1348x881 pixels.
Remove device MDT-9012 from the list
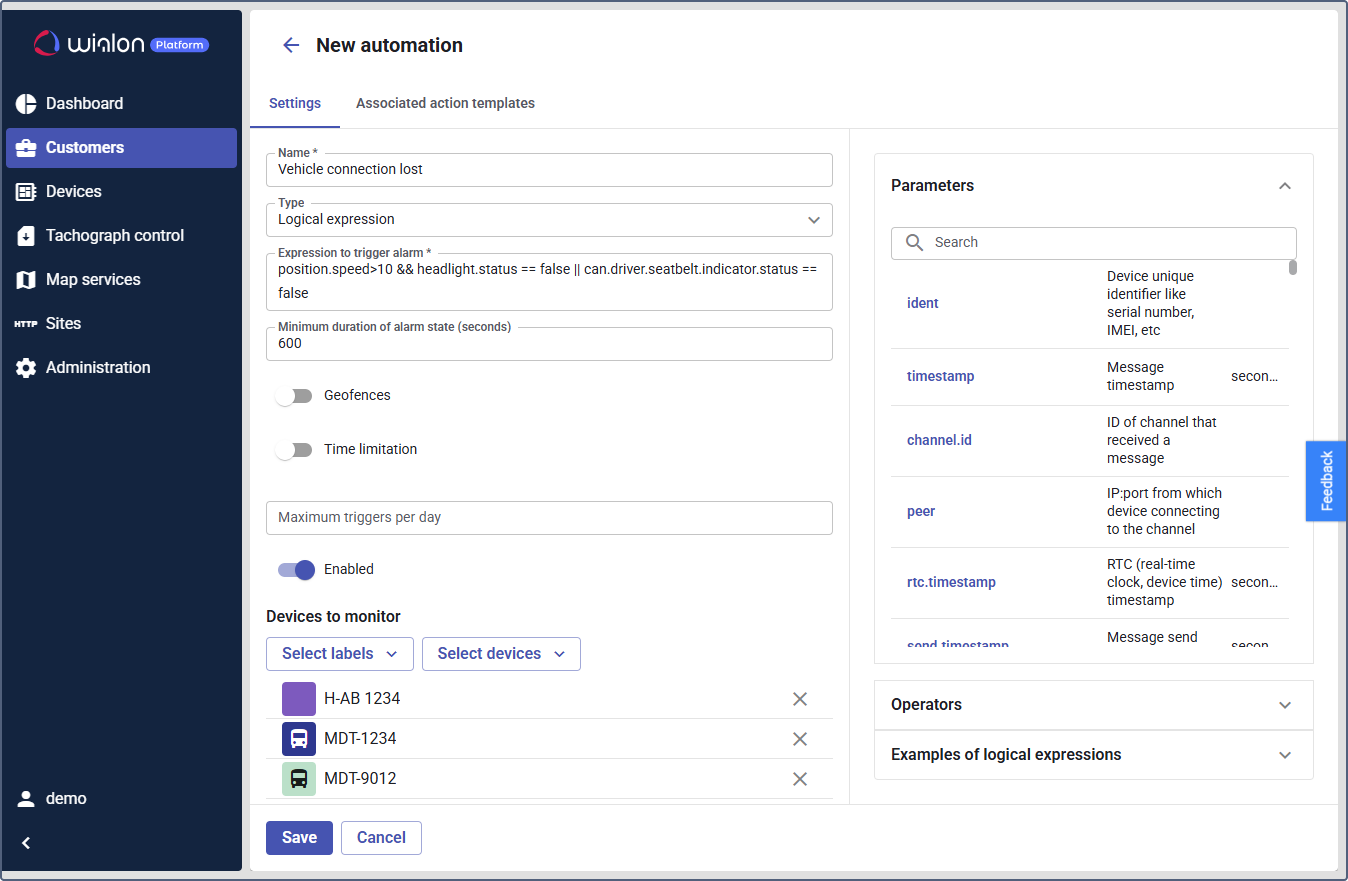click(x=799, y=779)
